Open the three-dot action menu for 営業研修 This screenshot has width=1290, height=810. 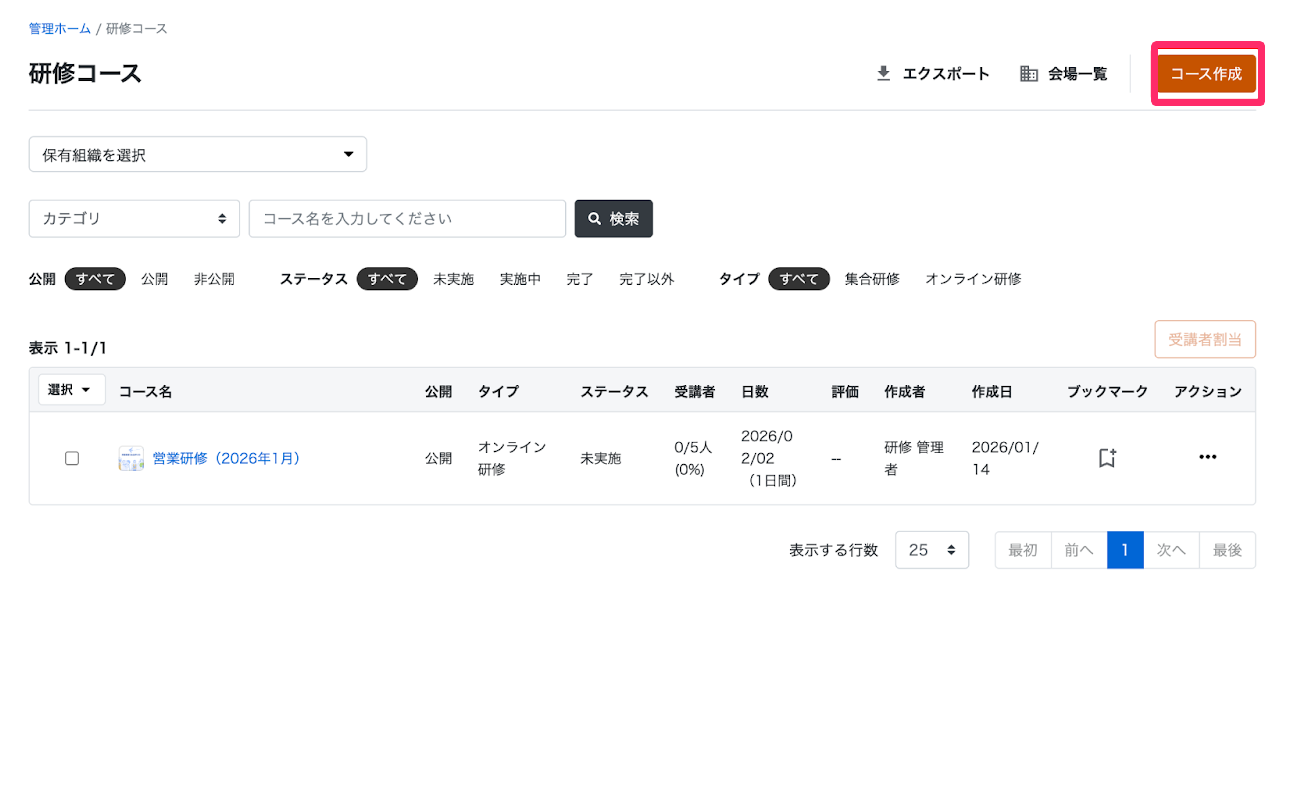(x=1208, y=457)
